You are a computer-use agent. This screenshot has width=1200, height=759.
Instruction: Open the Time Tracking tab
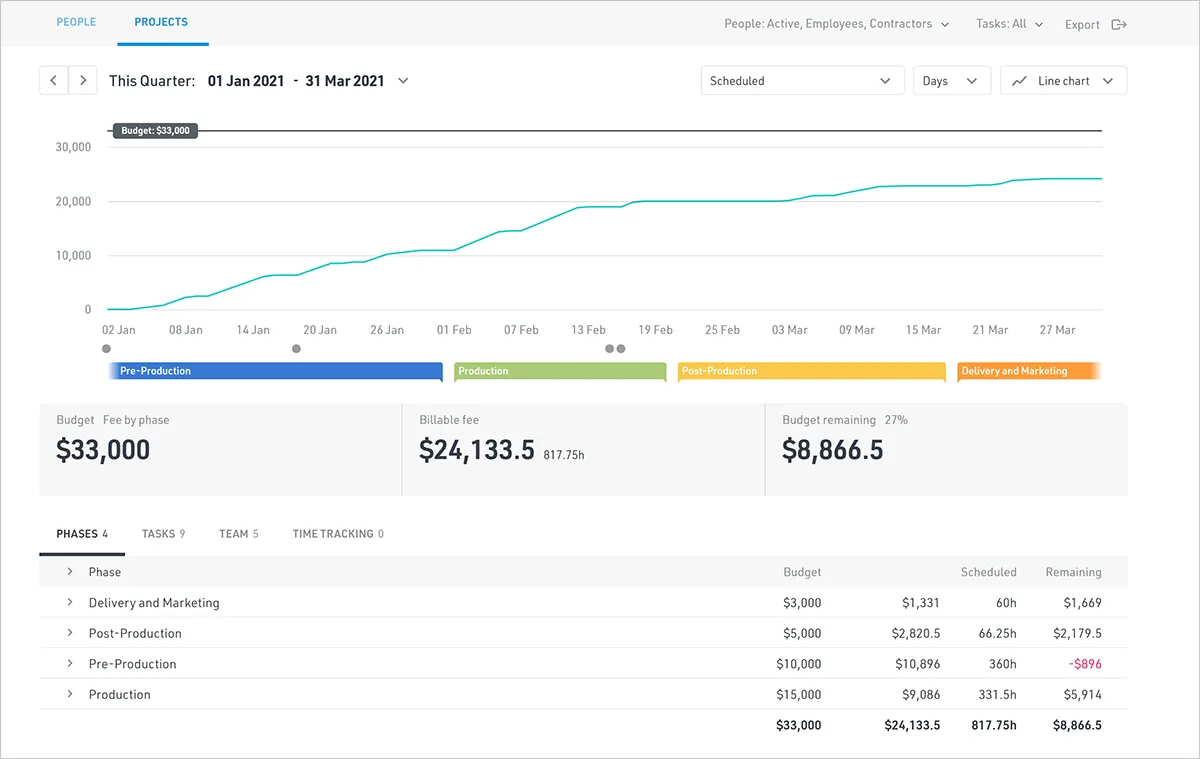pos(338,534)
